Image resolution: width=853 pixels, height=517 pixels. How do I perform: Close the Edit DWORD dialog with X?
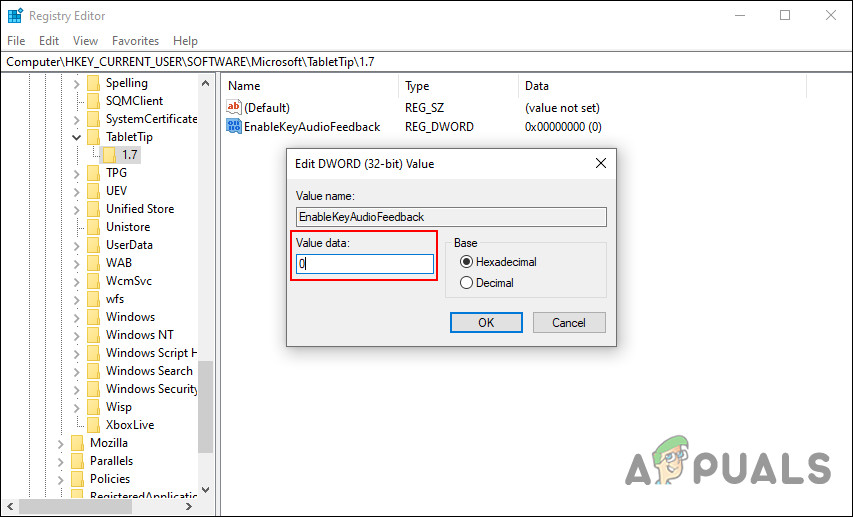coord(601,163)
